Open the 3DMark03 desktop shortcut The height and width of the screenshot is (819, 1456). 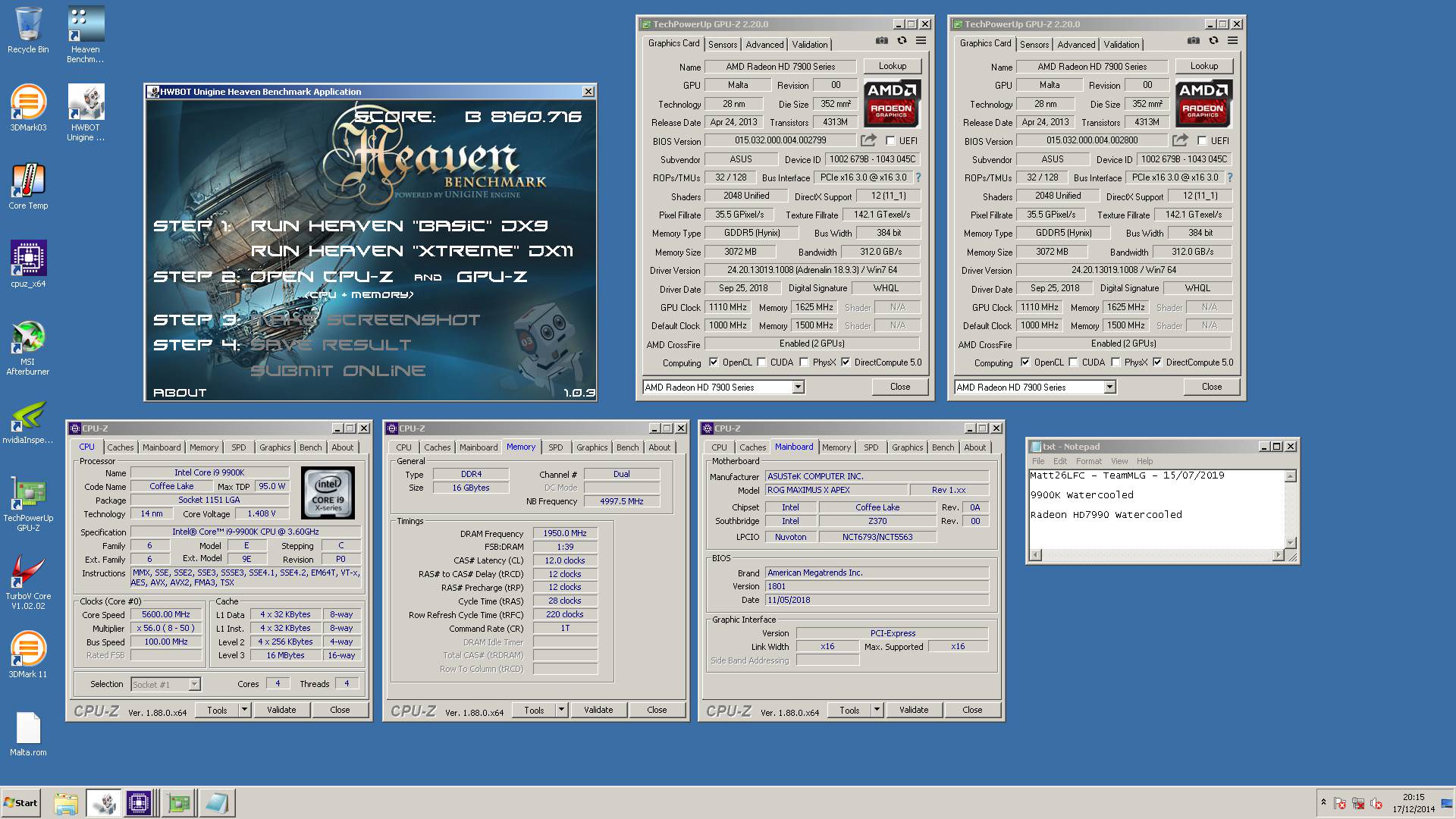tap(28, 108)
